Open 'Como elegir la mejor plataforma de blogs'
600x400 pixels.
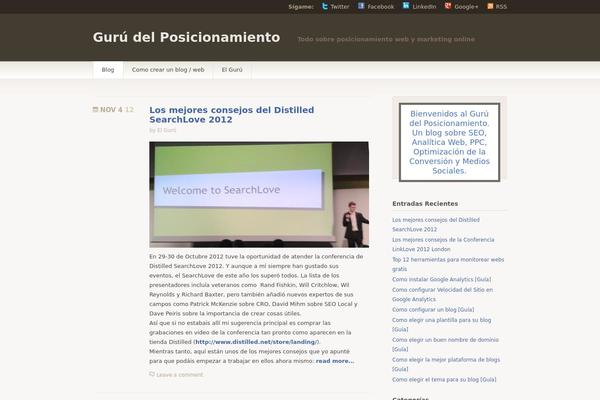point(446,364)
